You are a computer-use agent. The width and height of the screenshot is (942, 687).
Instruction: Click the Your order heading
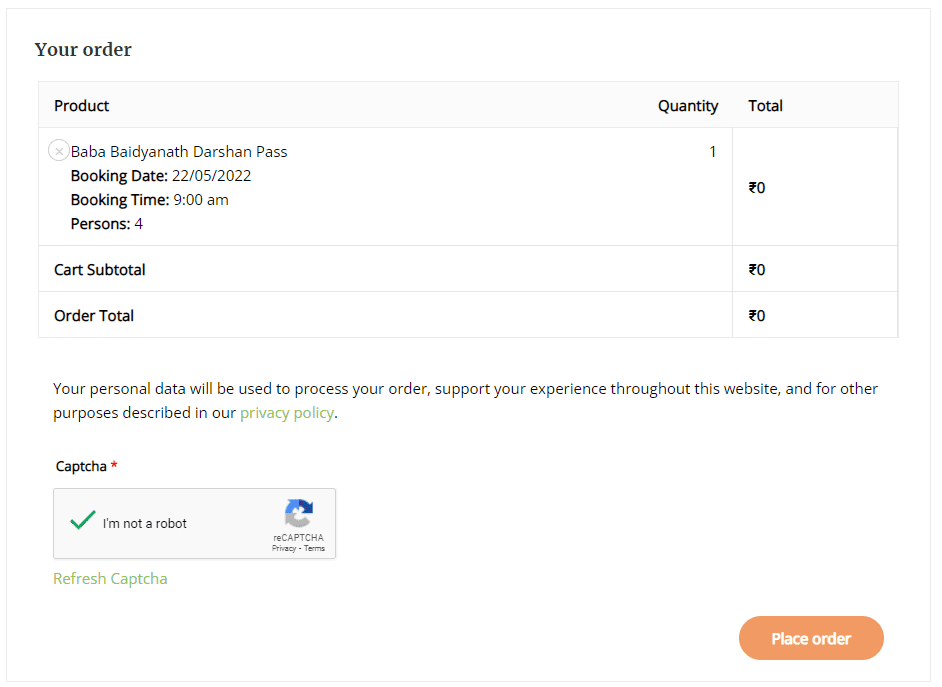coord(83,50)
